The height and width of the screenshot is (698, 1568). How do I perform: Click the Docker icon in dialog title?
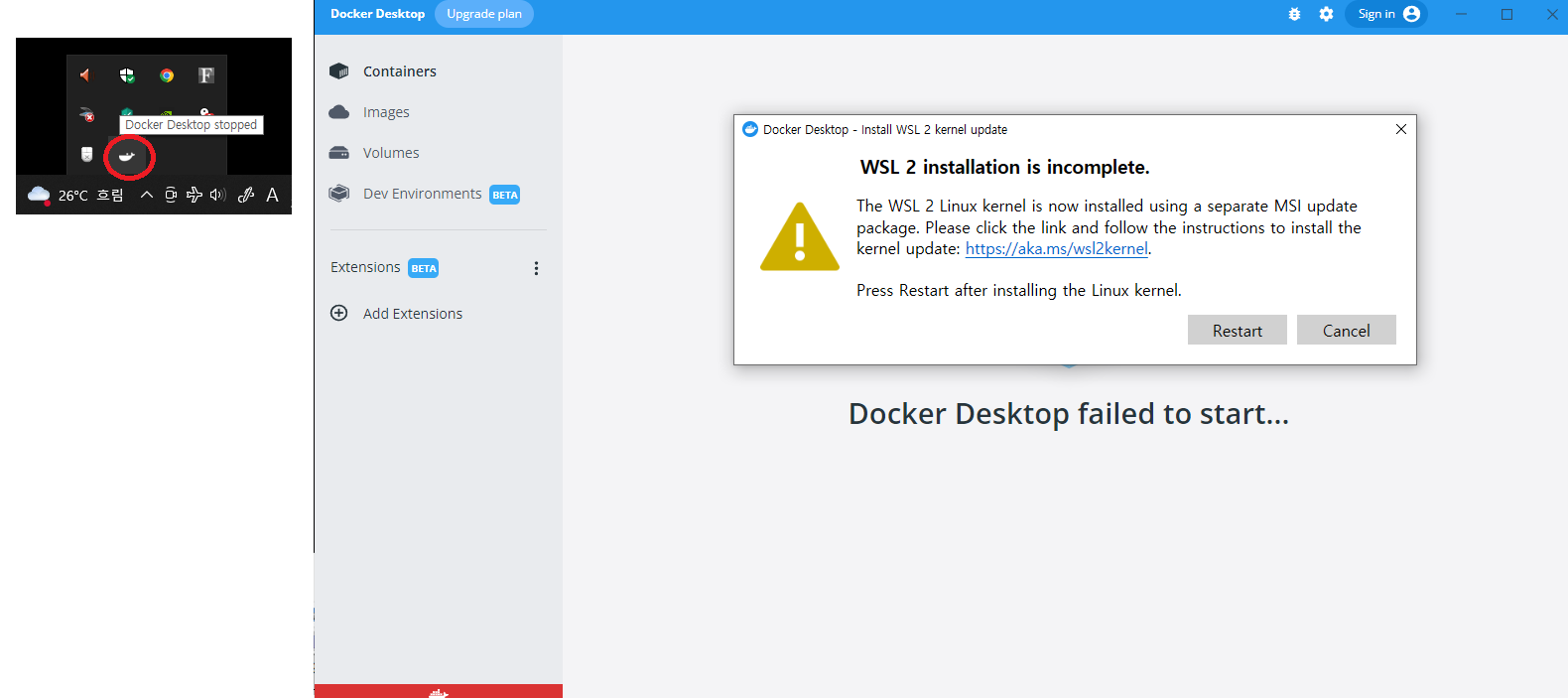pos(750,129)
